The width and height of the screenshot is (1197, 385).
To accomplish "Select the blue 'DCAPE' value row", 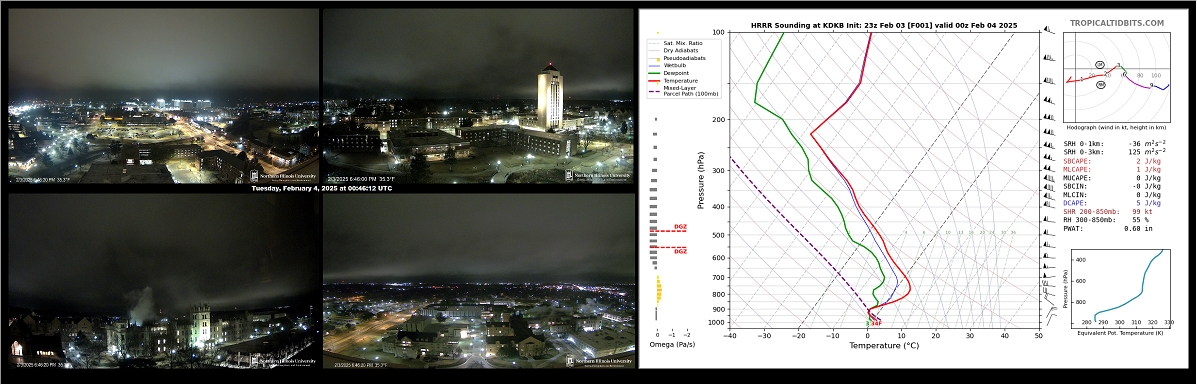I will coord(1112,202).
